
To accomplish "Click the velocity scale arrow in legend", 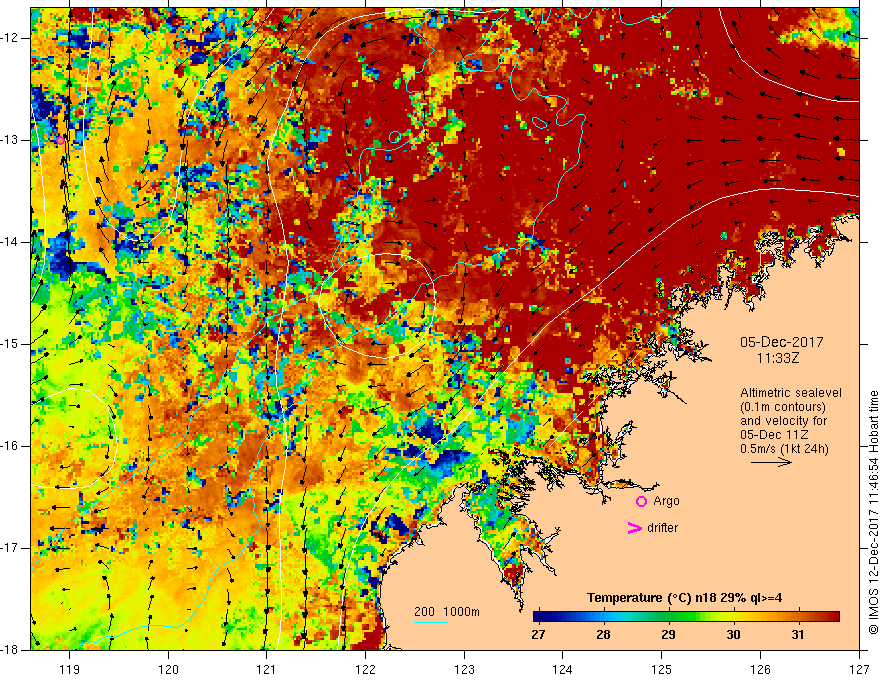I will 771,462.
